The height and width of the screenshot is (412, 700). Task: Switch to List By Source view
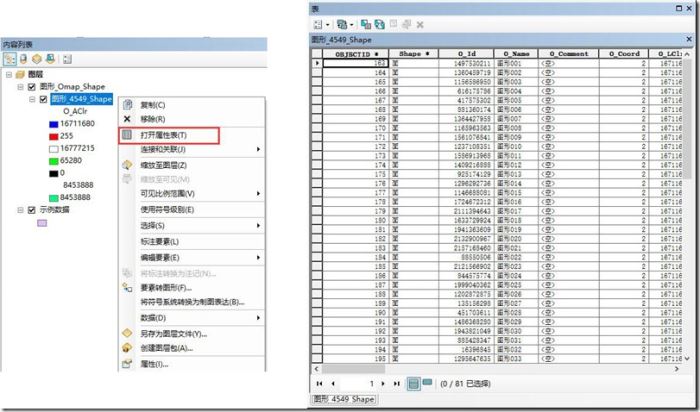click(x=23, y=59)
